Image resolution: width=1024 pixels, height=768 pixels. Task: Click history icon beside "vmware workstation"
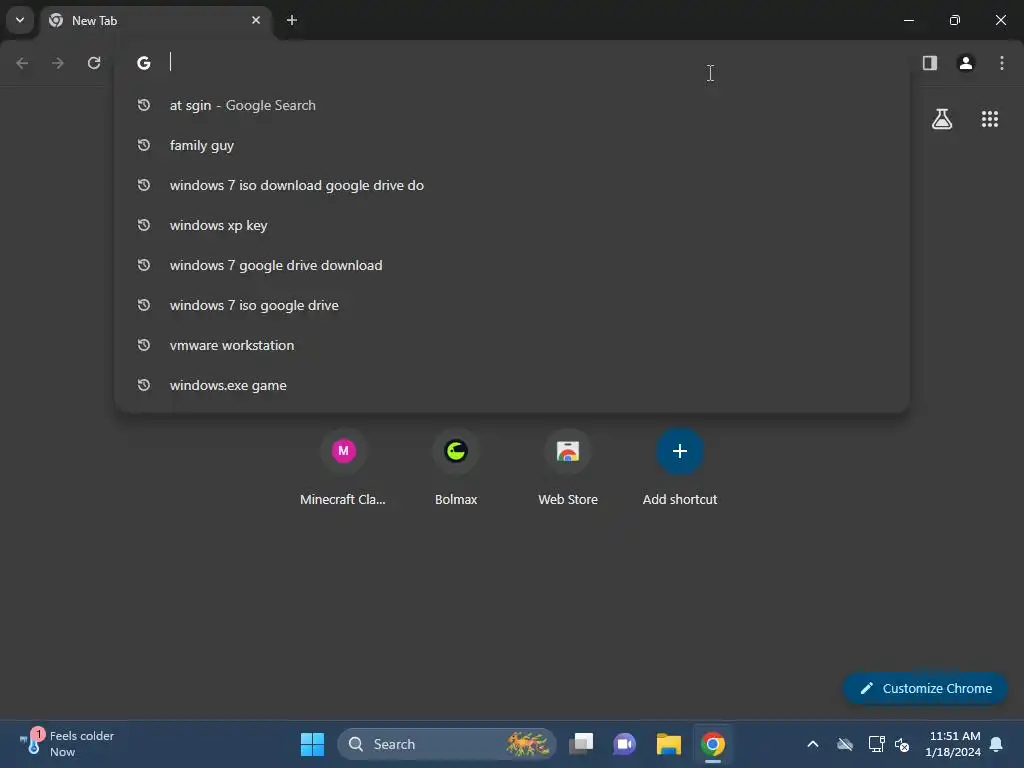click(144, 345)
